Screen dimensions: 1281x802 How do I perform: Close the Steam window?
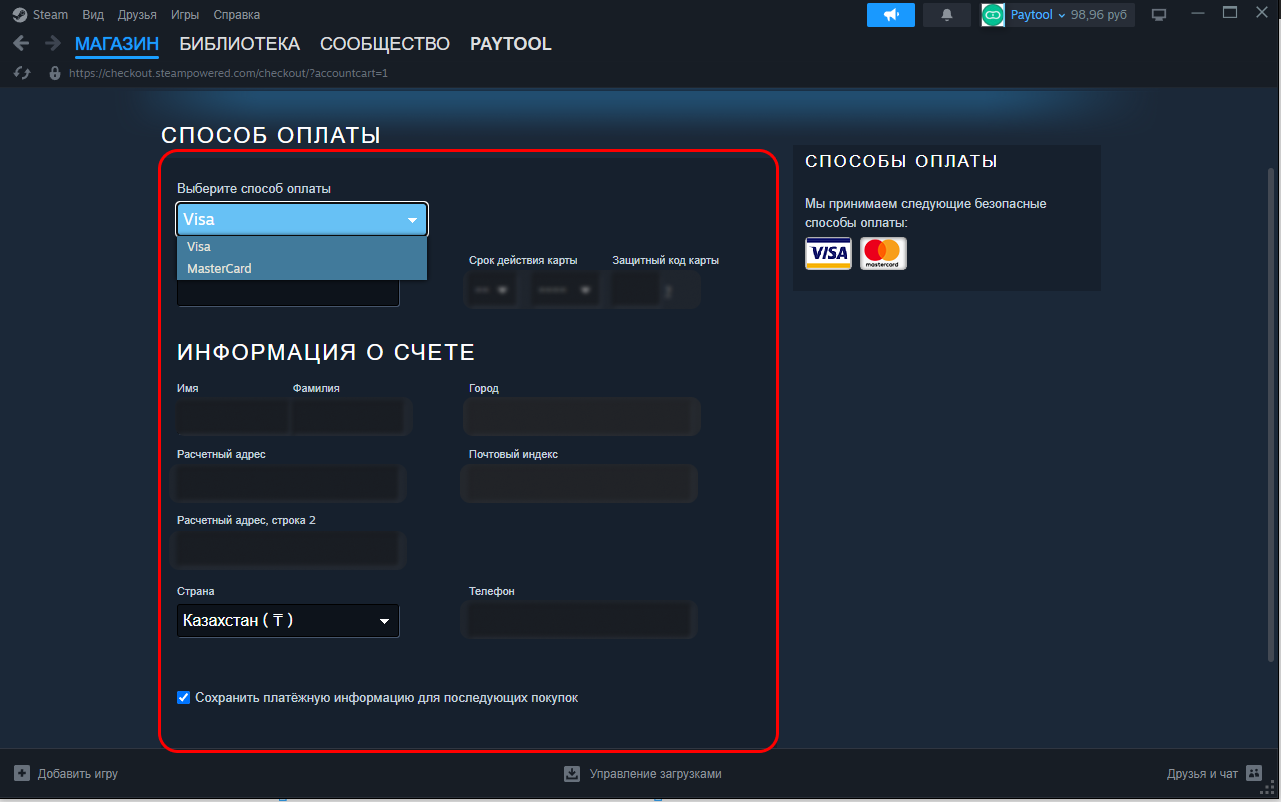coord(1262,14)
